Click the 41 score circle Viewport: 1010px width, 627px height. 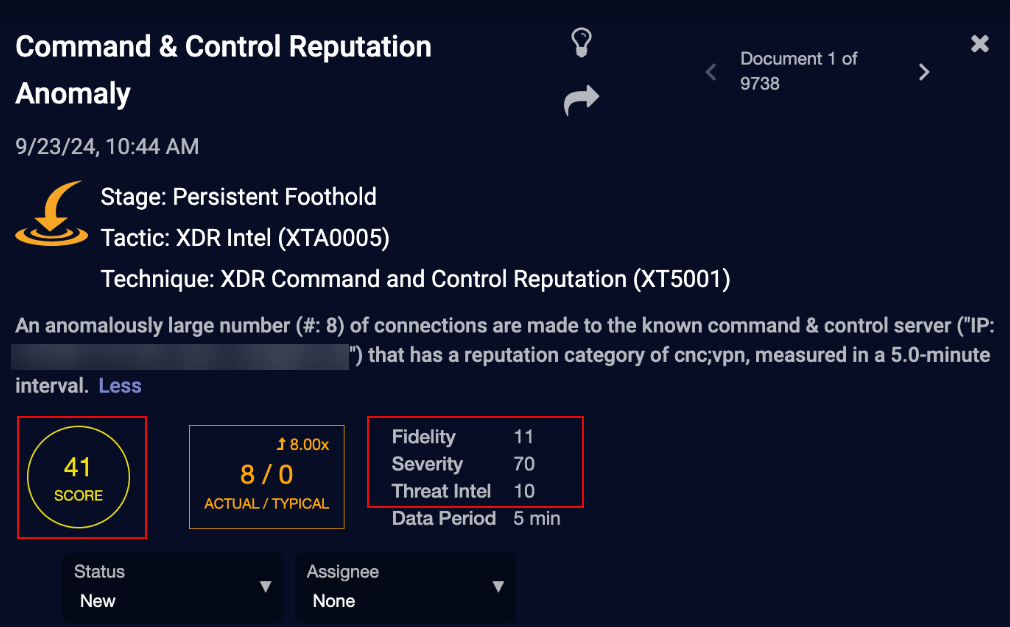(79, 477)
